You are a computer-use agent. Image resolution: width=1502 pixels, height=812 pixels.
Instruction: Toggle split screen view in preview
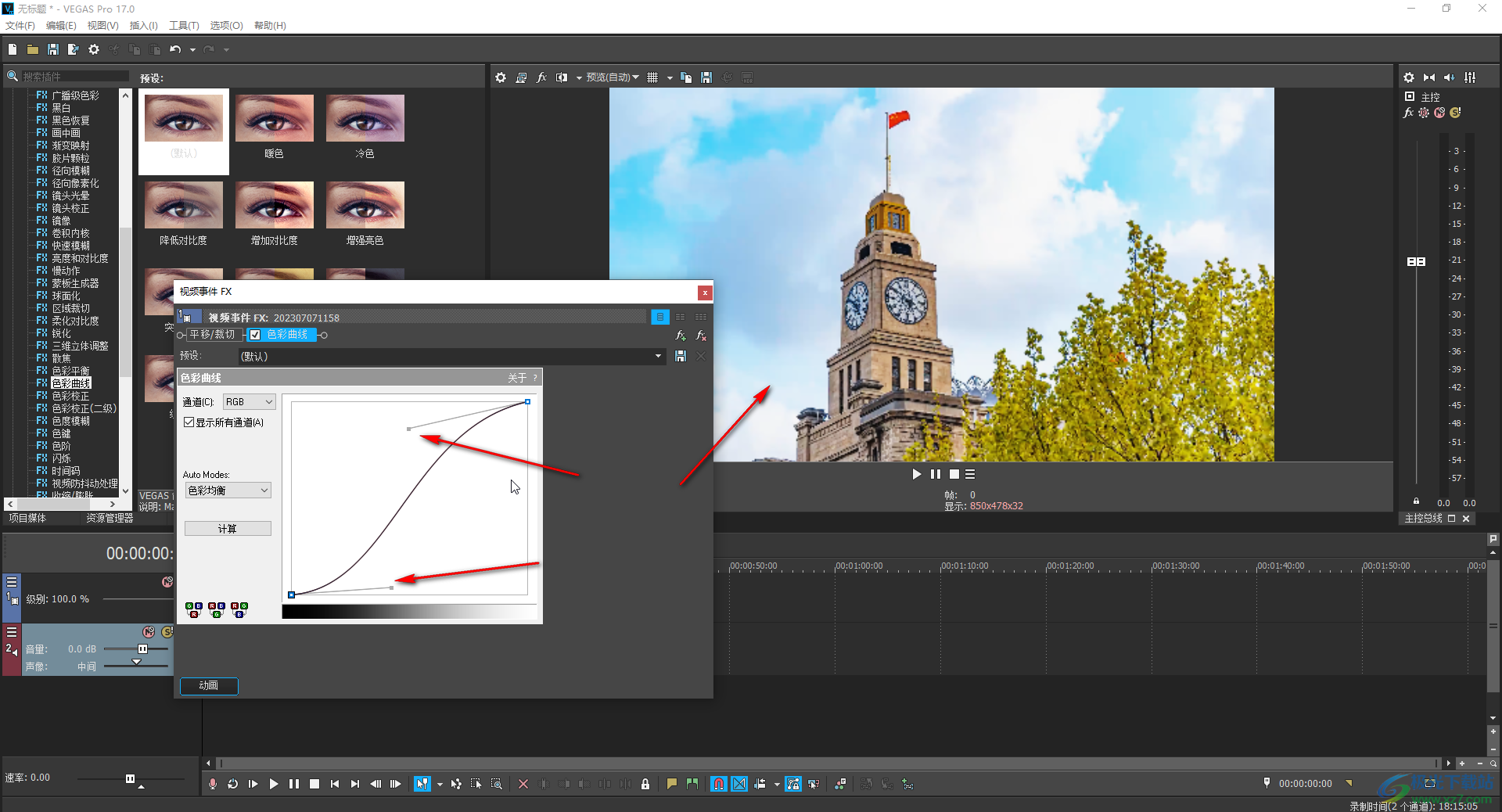tap(562, 77)
